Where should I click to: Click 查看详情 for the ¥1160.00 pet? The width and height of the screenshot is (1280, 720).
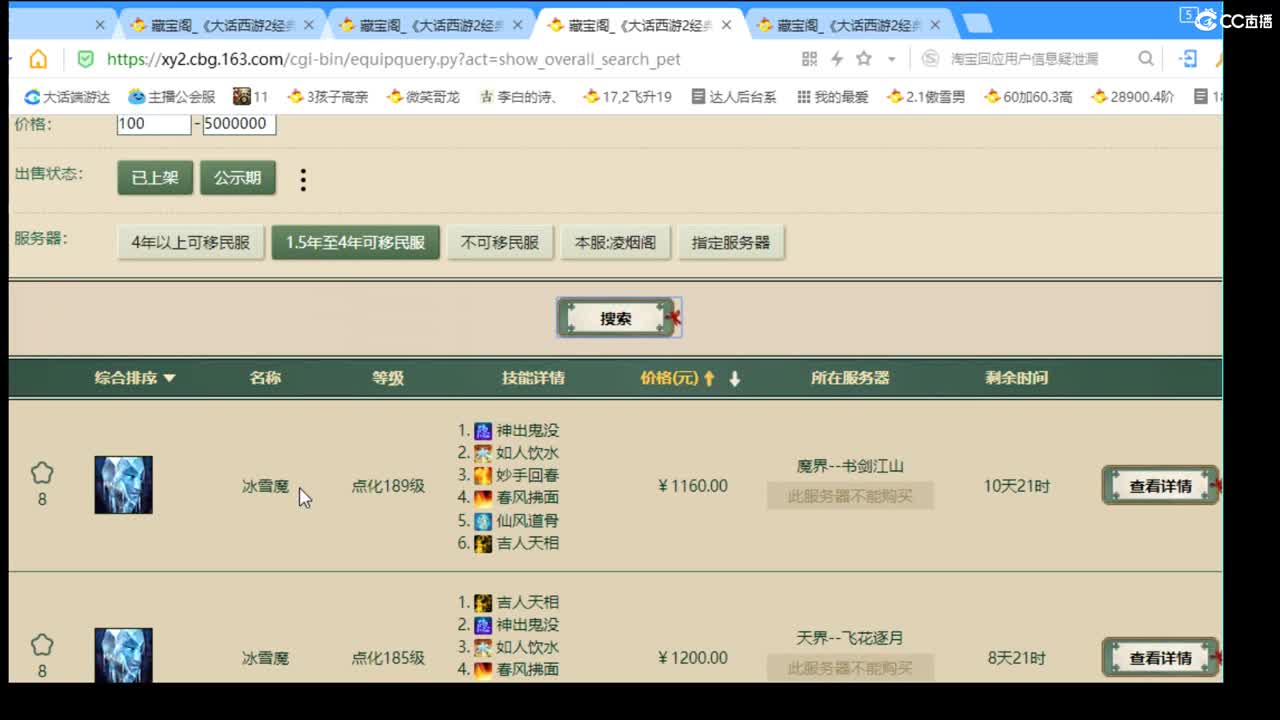tap(1160, 486)
